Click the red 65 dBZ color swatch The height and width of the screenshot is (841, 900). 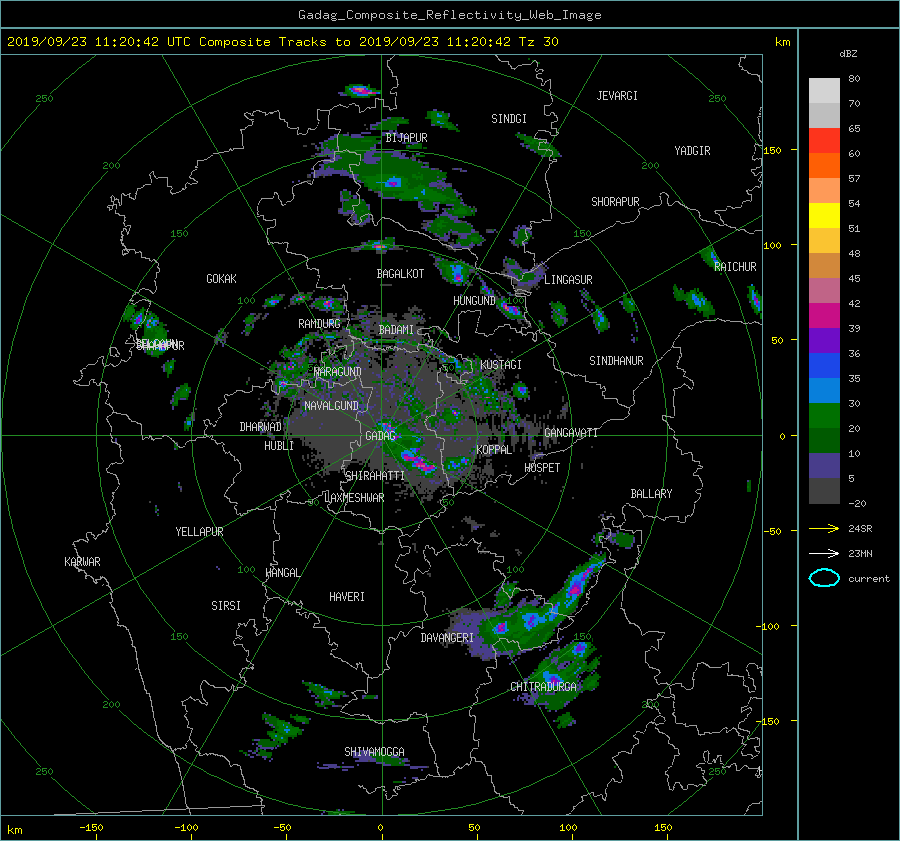tap(824, 141)
